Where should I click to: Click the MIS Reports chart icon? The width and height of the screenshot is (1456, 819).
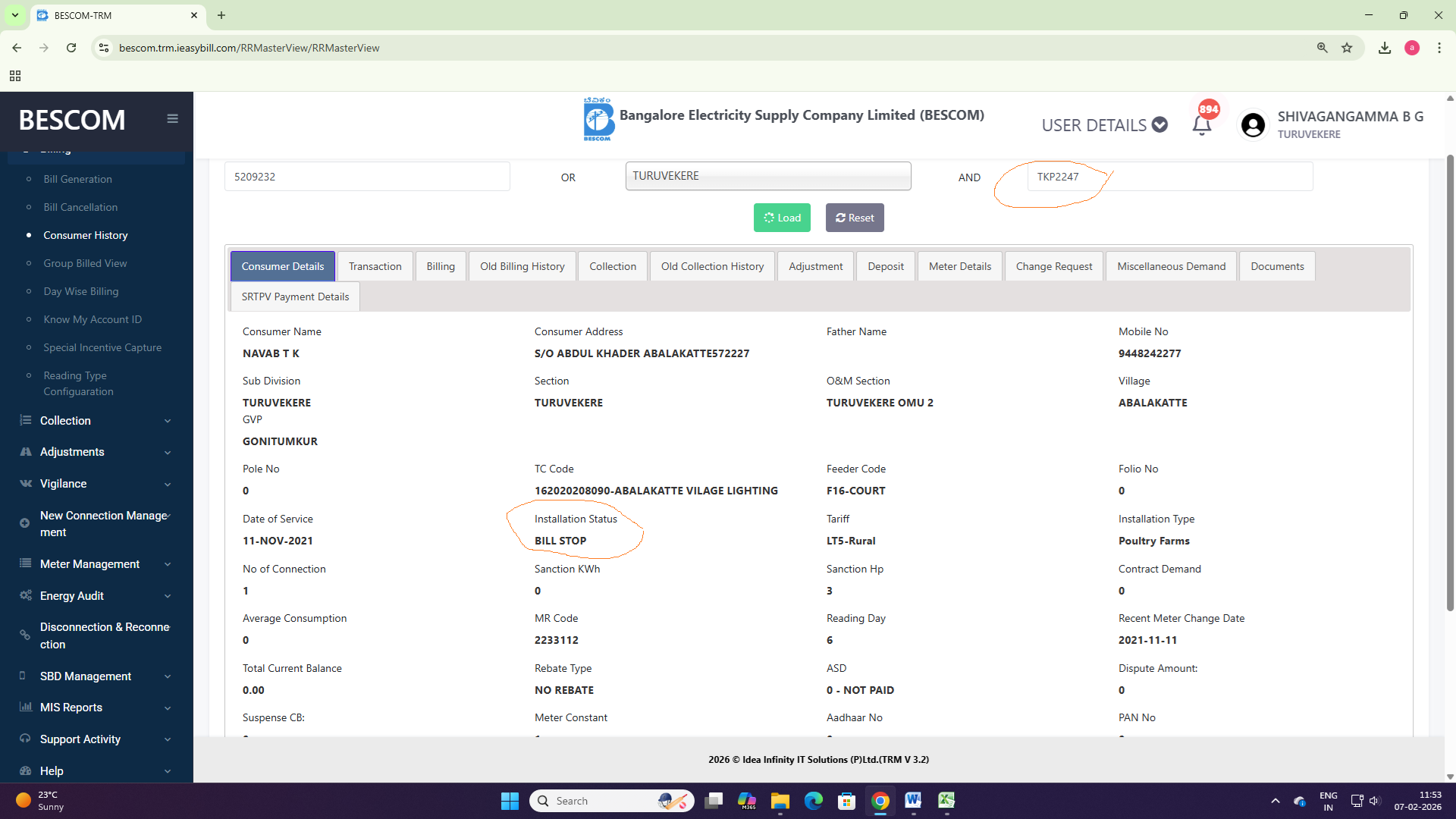[25, 707]
